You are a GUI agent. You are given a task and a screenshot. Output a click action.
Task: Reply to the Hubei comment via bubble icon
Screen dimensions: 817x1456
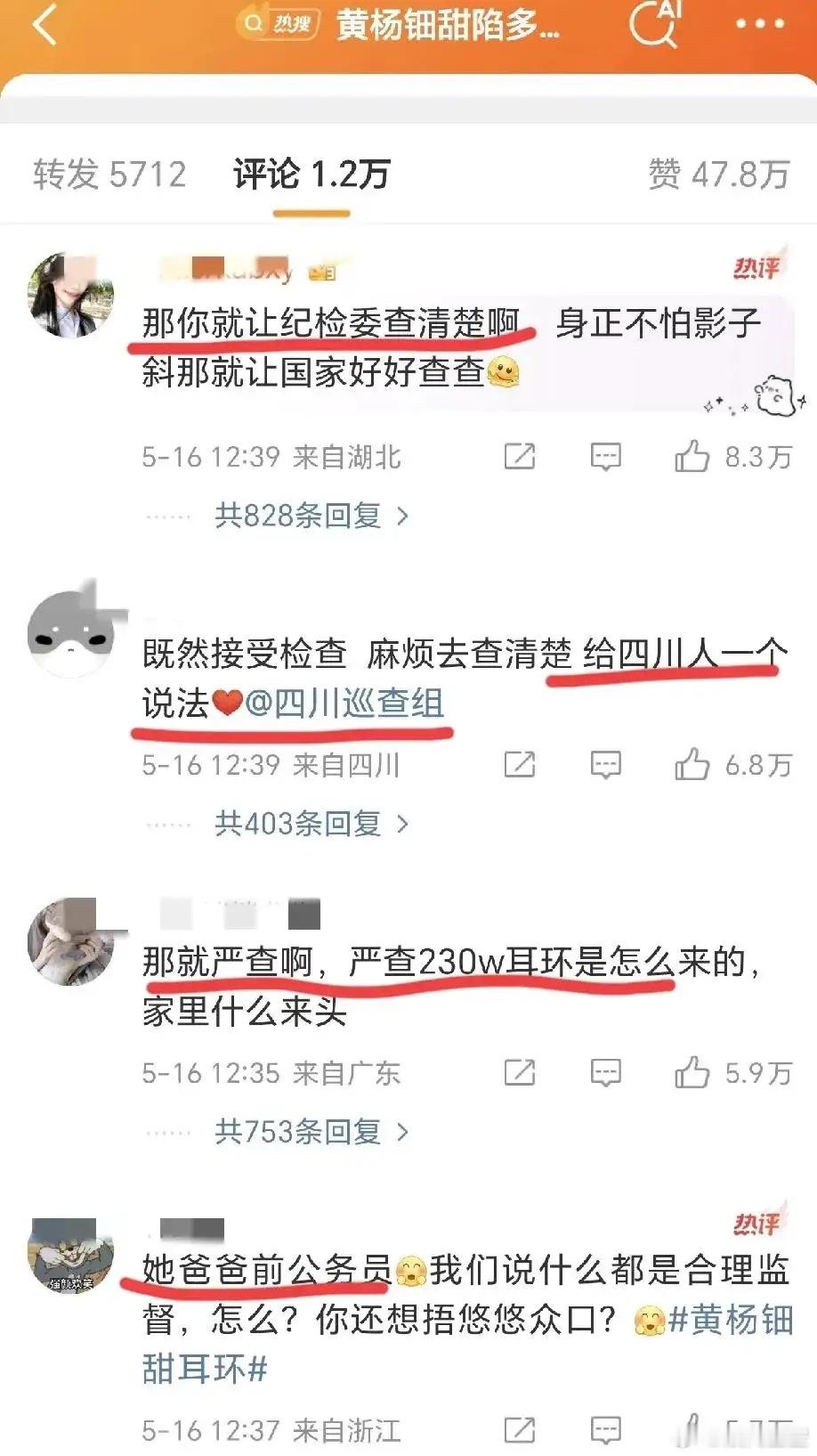[x=606, y=457]
